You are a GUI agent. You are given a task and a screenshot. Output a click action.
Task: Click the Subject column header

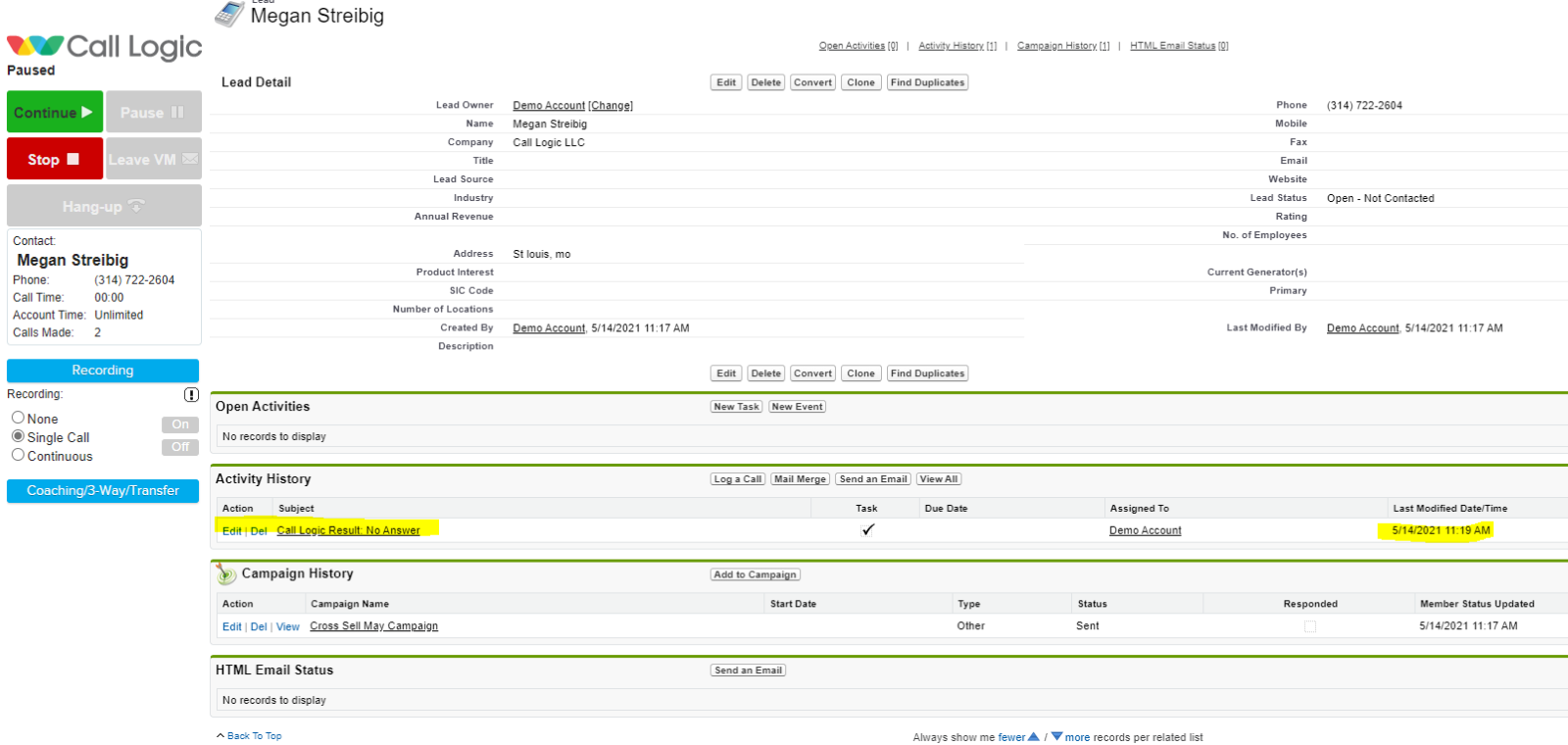tap(296, 509)
